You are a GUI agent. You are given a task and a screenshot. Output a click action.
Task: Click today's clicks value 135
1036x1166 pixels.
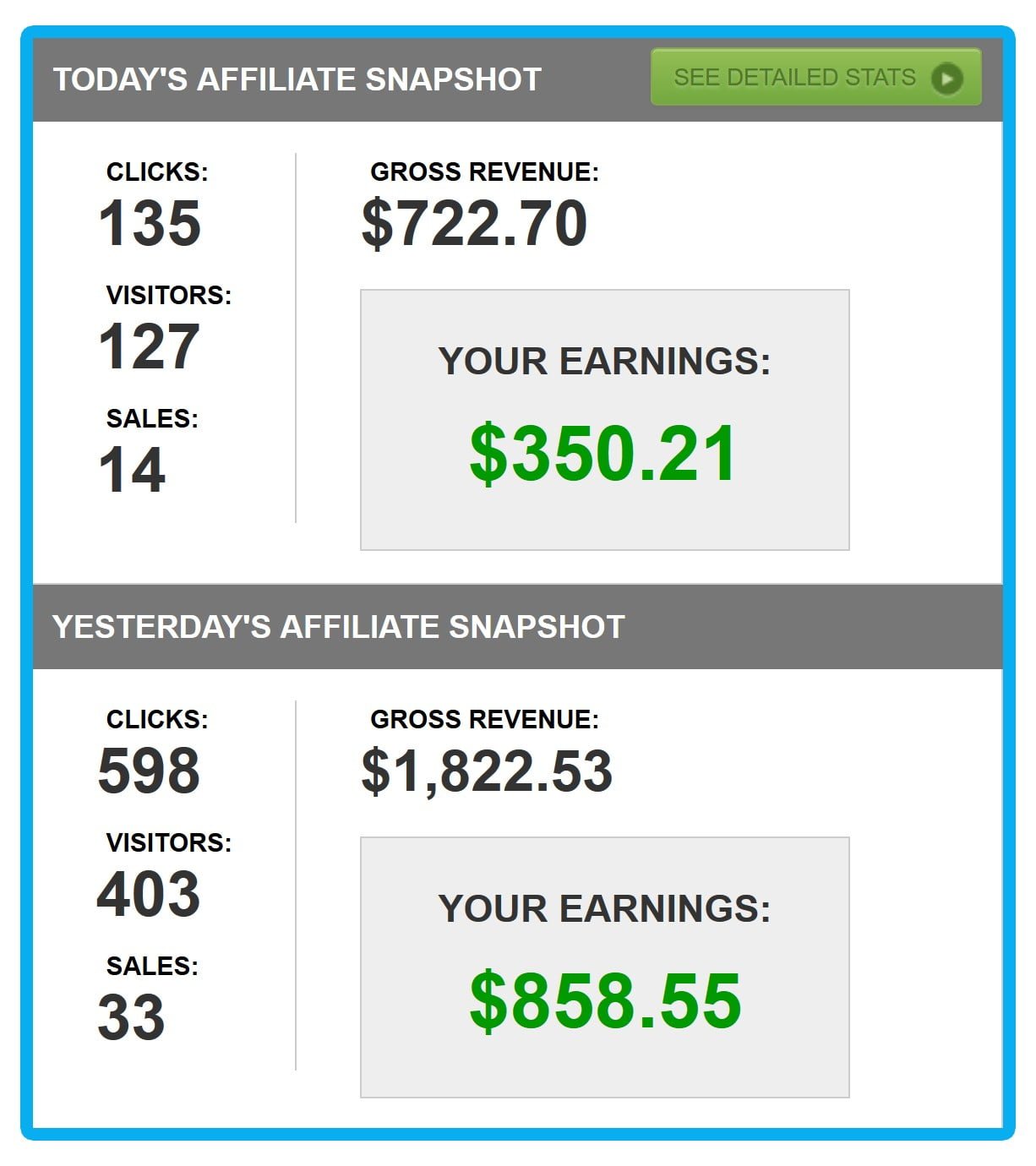(150, 224)
